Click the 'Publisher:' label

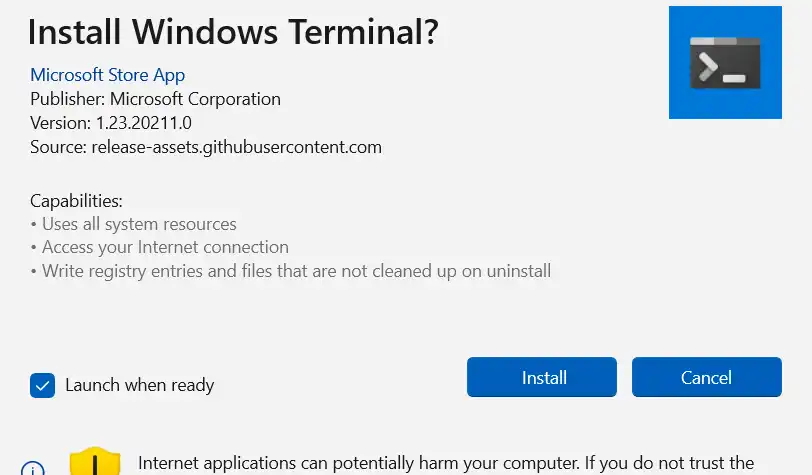pyautogui.click(x=67, y=99)
